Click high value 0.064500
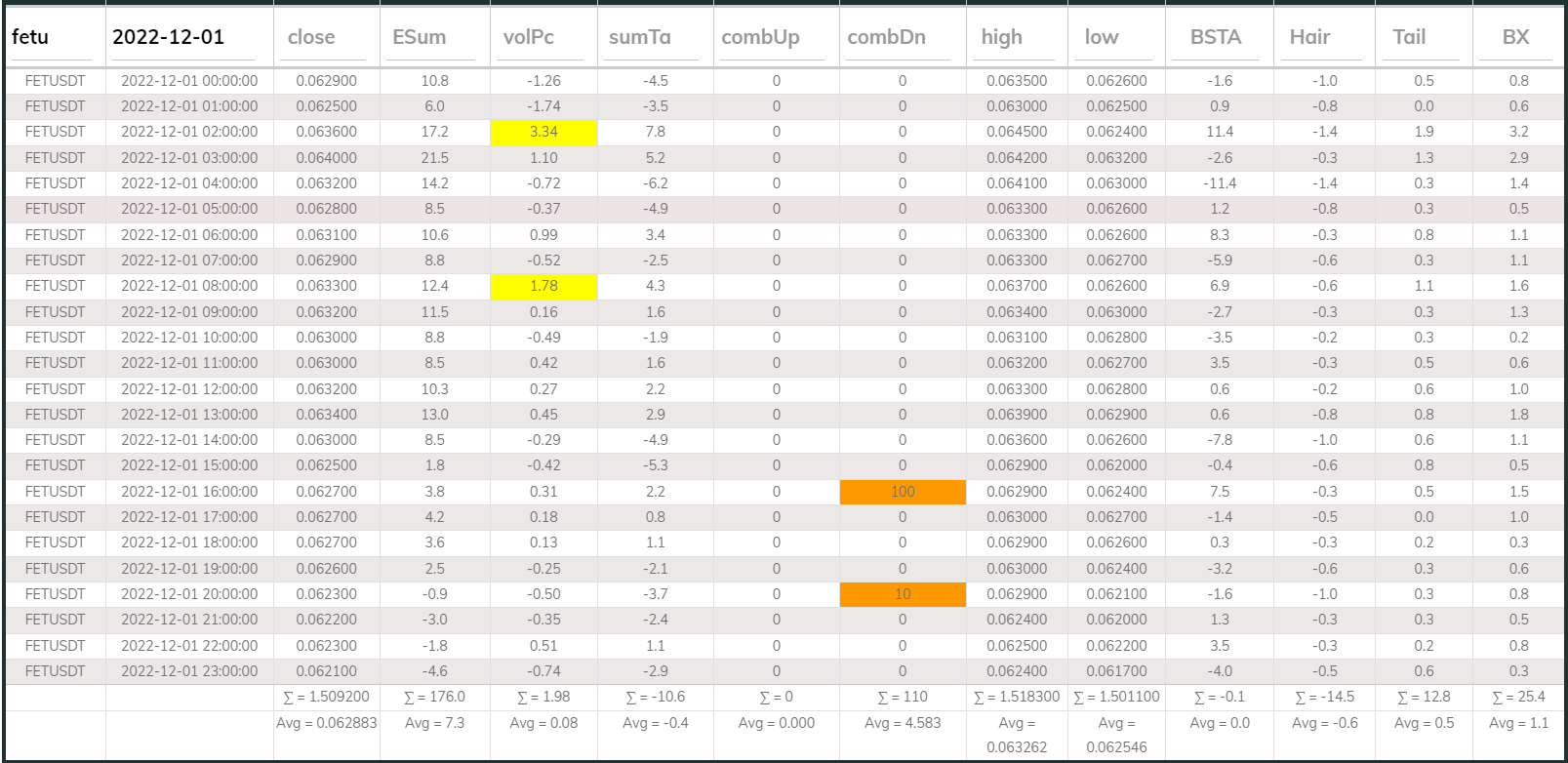 (x=1017, y=132)
